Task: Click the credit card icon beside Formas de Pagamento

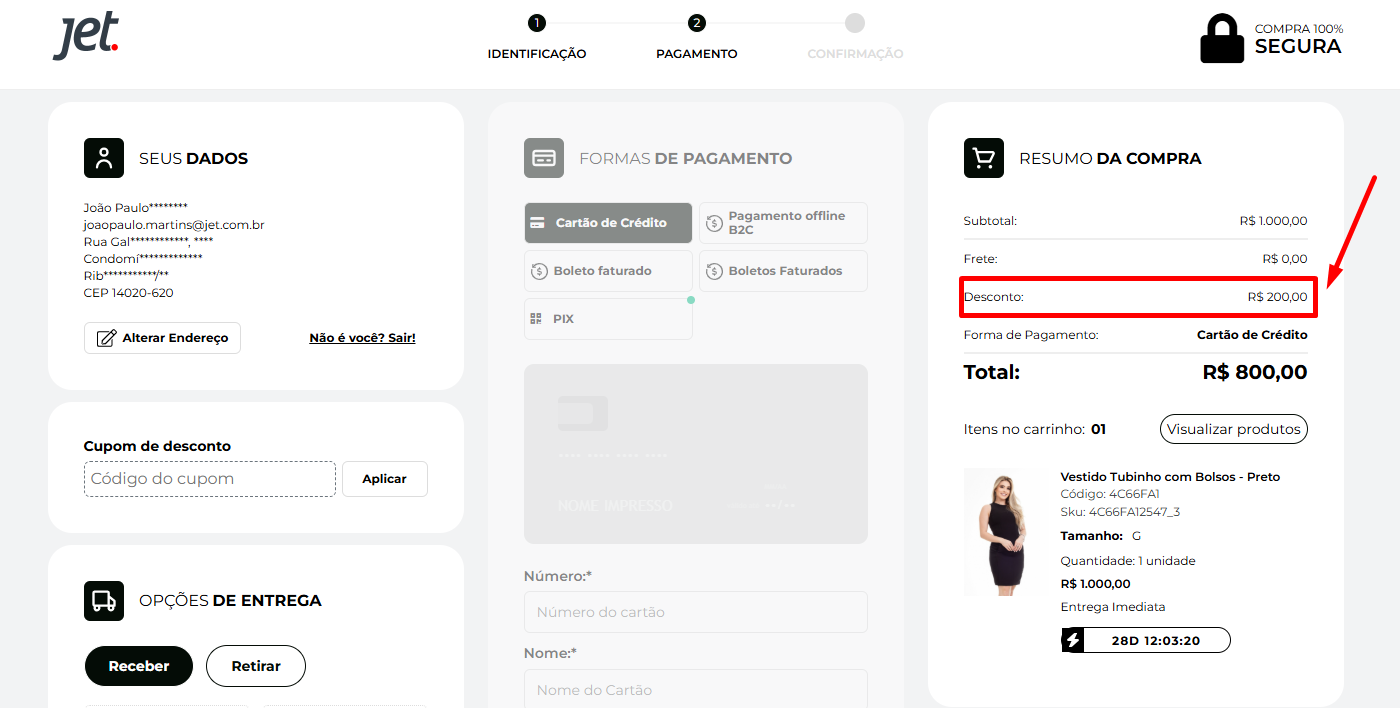Action: tap(544, 158)
